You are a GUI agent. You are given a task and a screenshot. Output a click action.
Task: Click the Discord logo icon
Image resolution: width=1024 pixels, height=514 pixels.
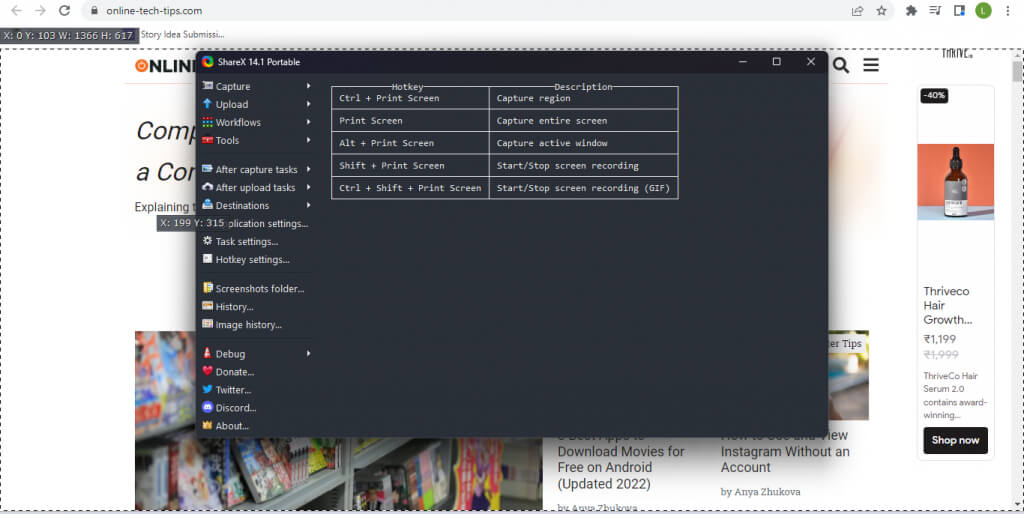(x=208, y=407)
